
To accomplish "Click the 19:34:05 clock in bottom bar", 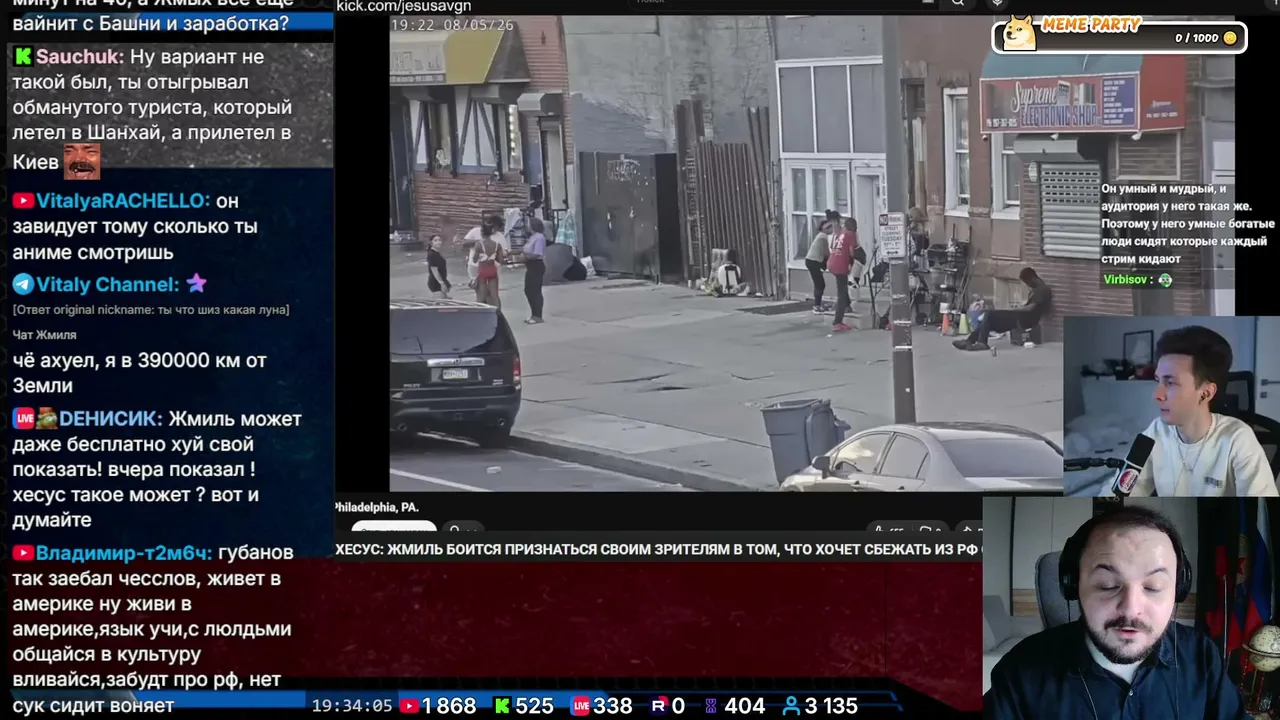I will [352, 706].
